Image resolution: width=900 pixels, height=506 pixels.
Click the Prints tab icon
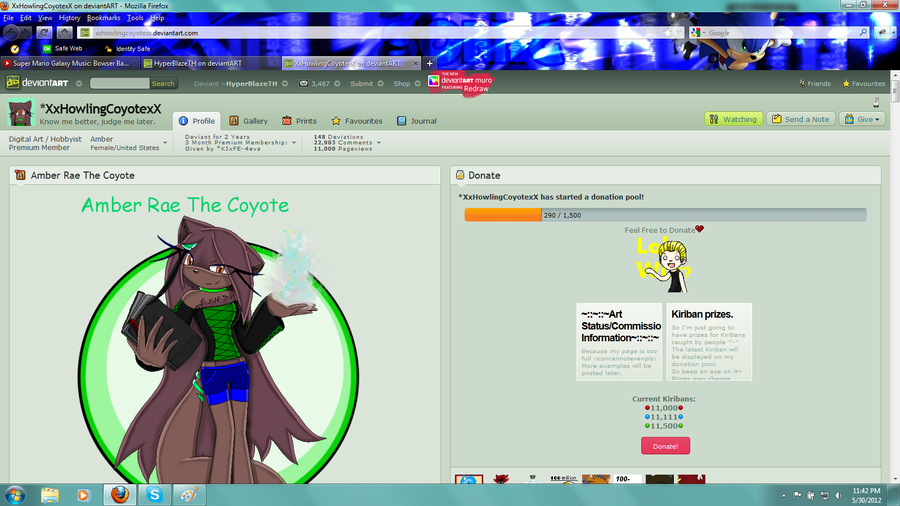click(287, 121)
